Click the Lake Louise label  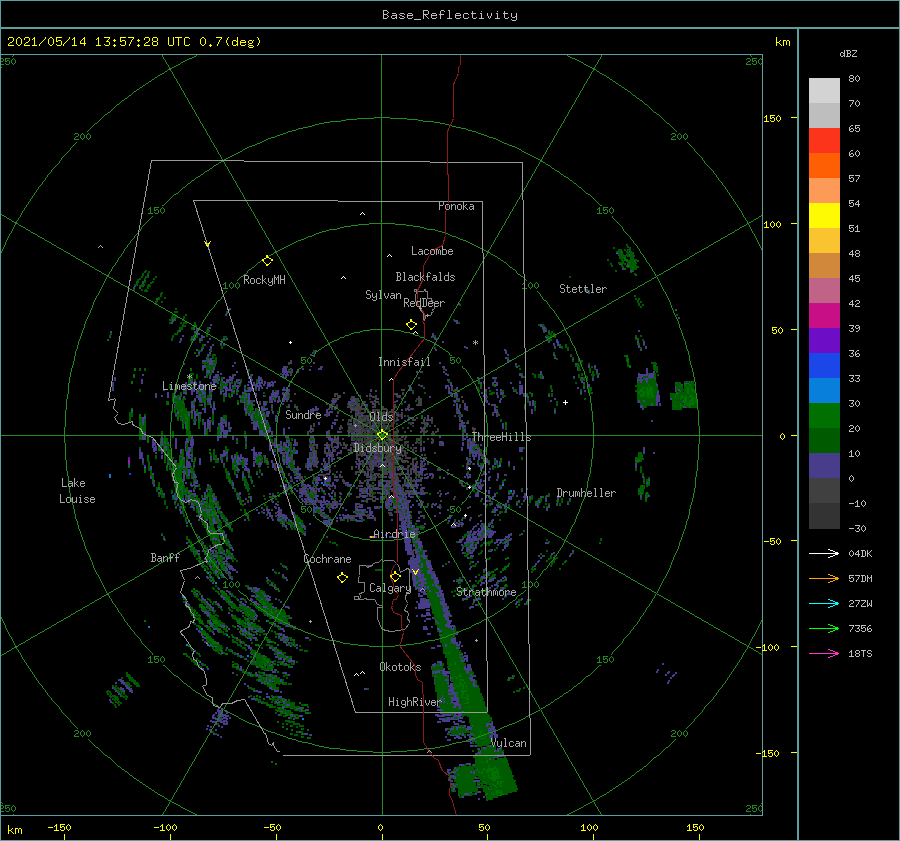tap(77, 491)
